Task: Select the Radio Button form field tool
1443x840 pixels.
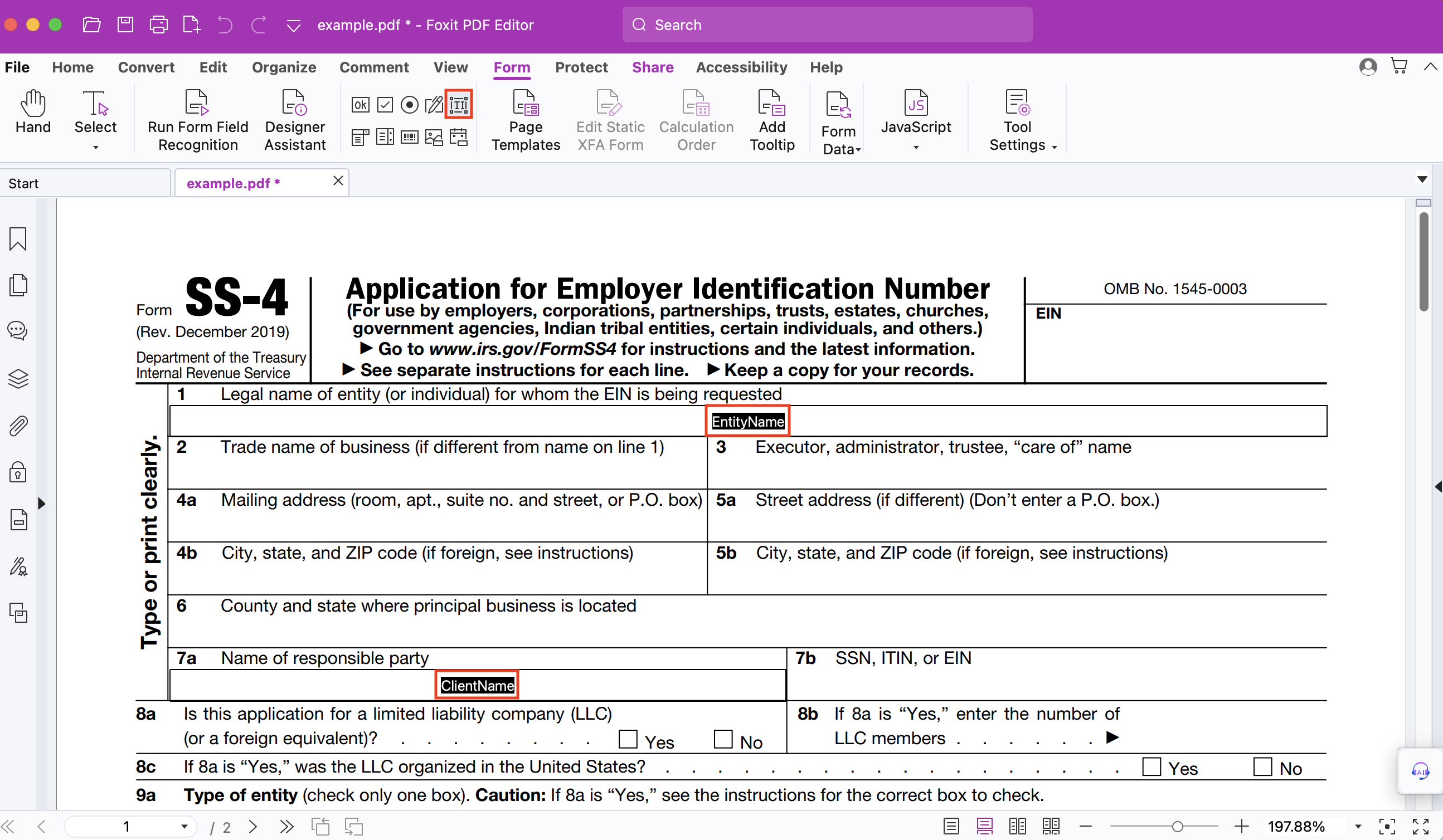Action: coord(409,105)
